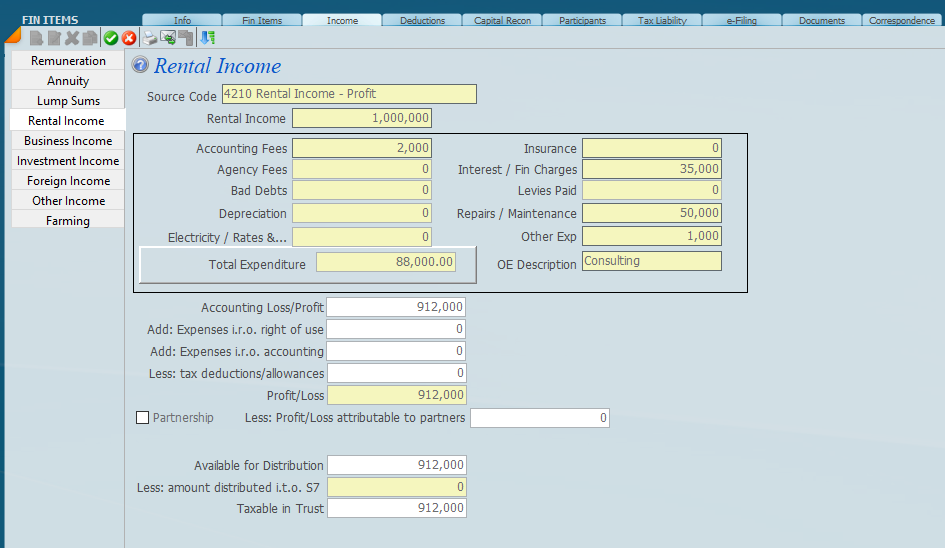Switch to the Deductions tab
The height and width of the screenshot is (548, 945).
[422, 20]
